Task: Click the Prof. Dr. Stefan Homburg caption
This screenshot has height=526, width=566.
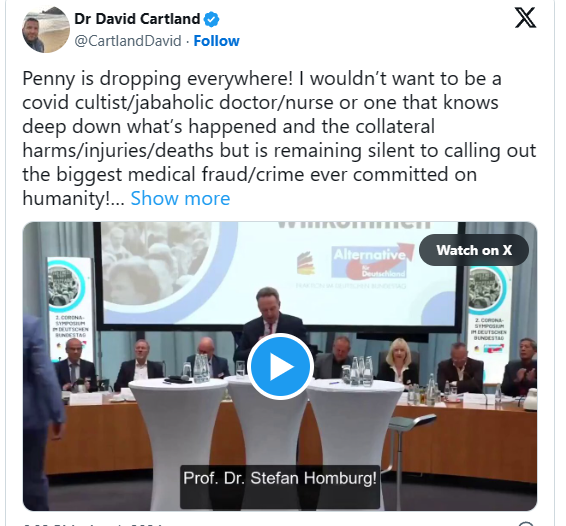Action: tap(280, 478)
